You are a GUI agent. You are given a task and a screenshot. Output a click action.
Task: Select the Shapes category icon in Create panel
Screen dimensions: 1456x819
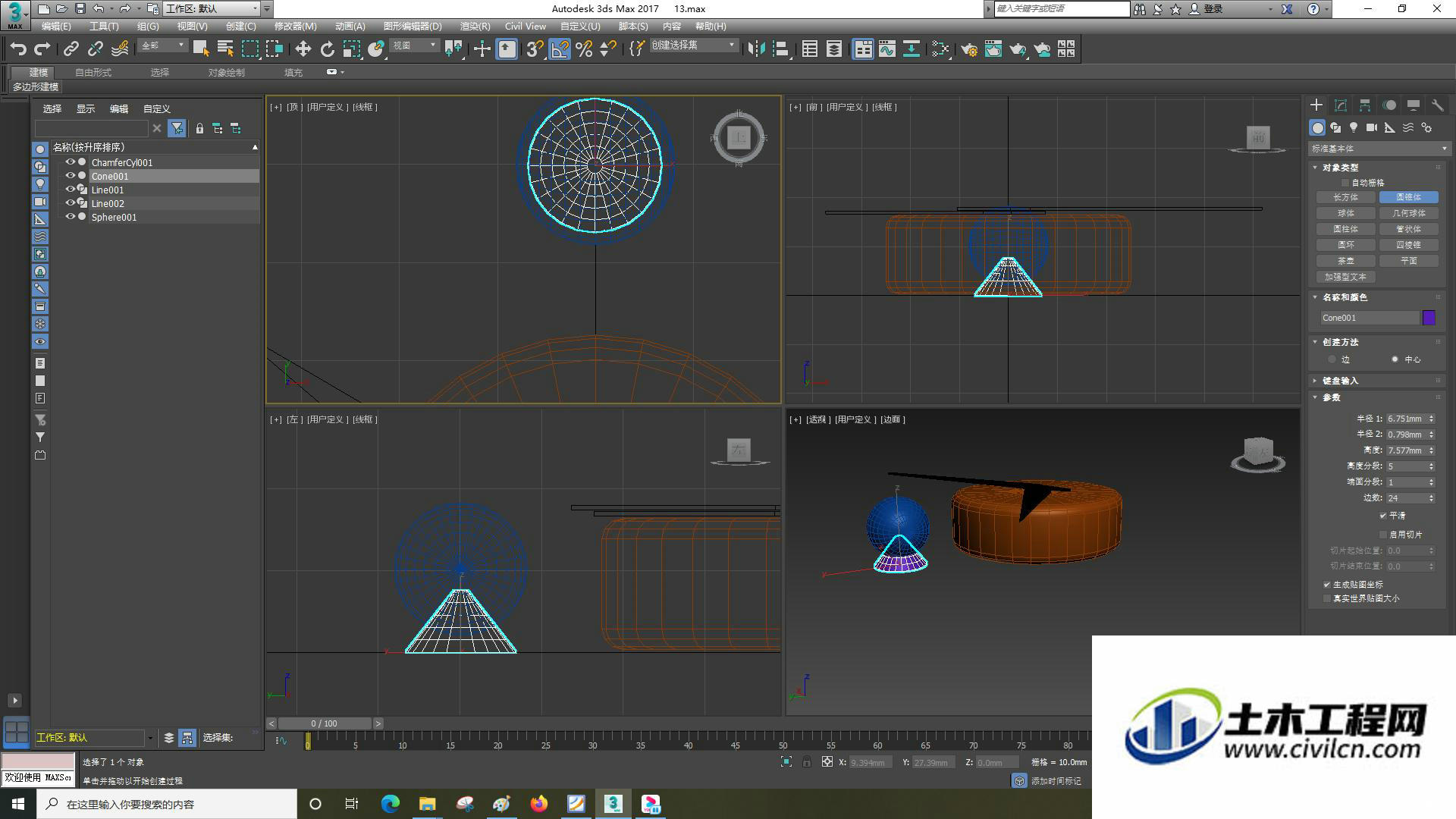point(1335,127)
